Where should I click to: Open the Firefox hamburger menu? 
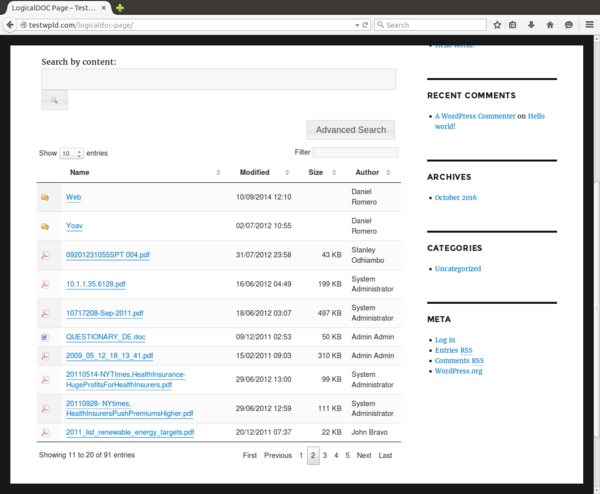[587, 25]
